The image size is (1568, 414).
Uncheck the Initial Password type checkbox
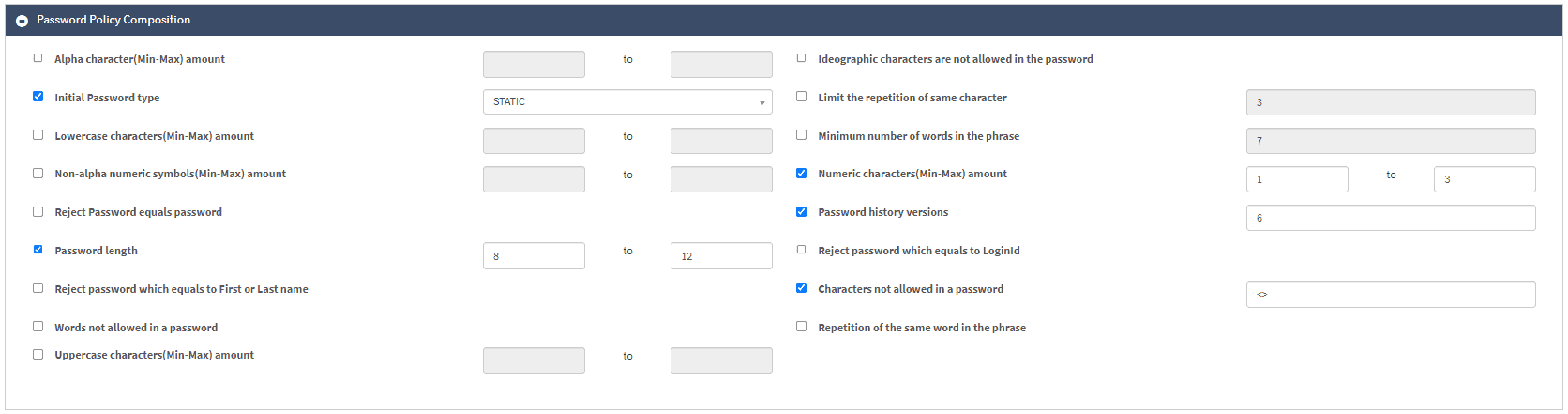click(x=38, y=97)
